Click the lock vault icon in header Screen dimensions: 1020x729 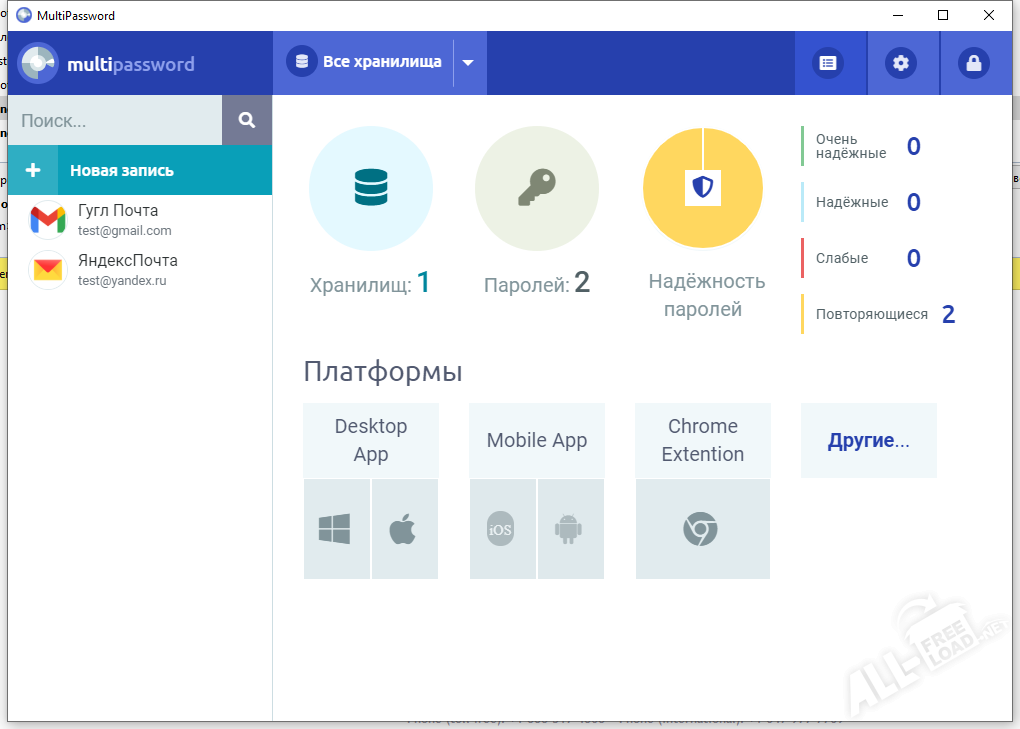(x=973, y=63)
